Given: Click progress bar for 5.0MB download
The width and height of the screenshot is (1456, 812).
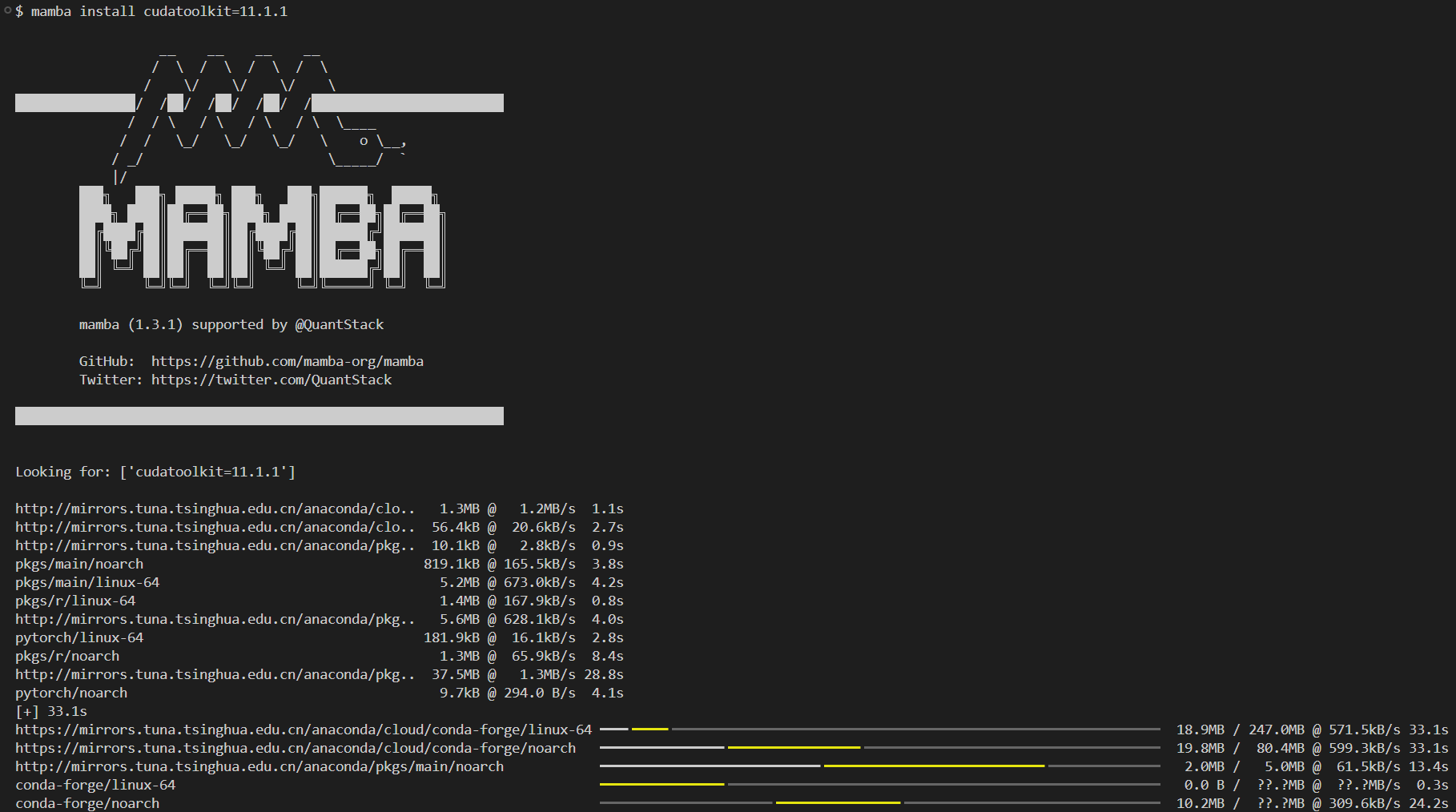Looking at the screenshot, I should tap(879, 766).
